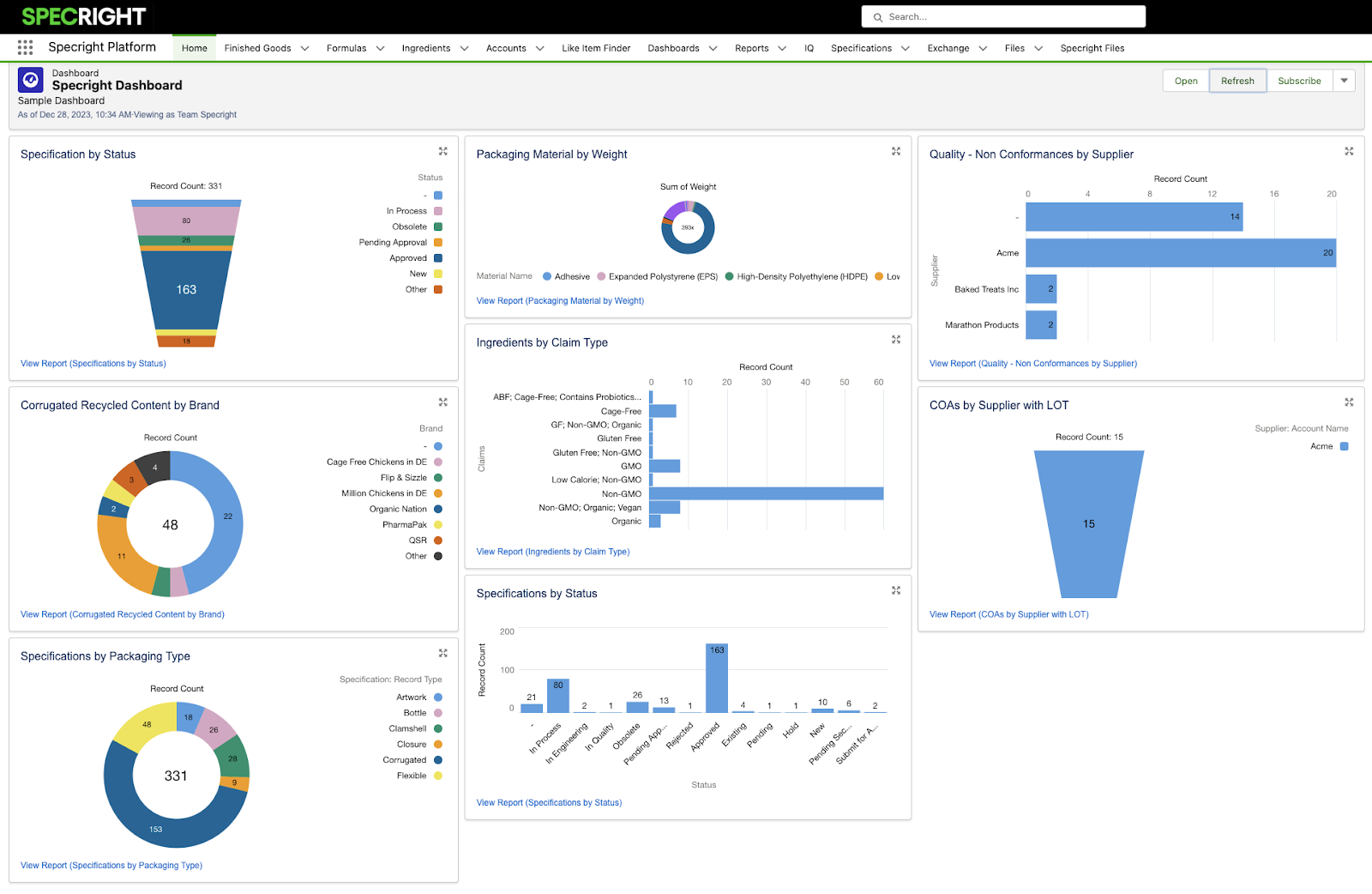Image resolution: width=1372 pixels, height=894 pixels.
Task: Click the Organic Nation brand legend swatch
Action: [x=438, y=509]
